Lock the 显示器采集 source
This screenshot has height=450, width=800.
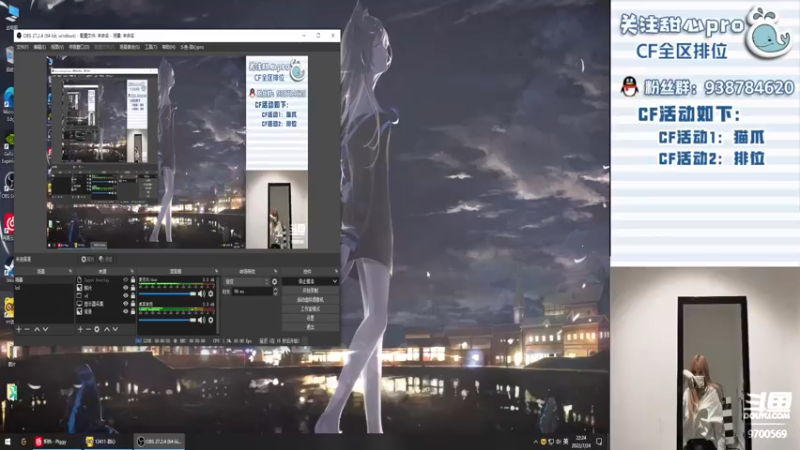[133, 303]
